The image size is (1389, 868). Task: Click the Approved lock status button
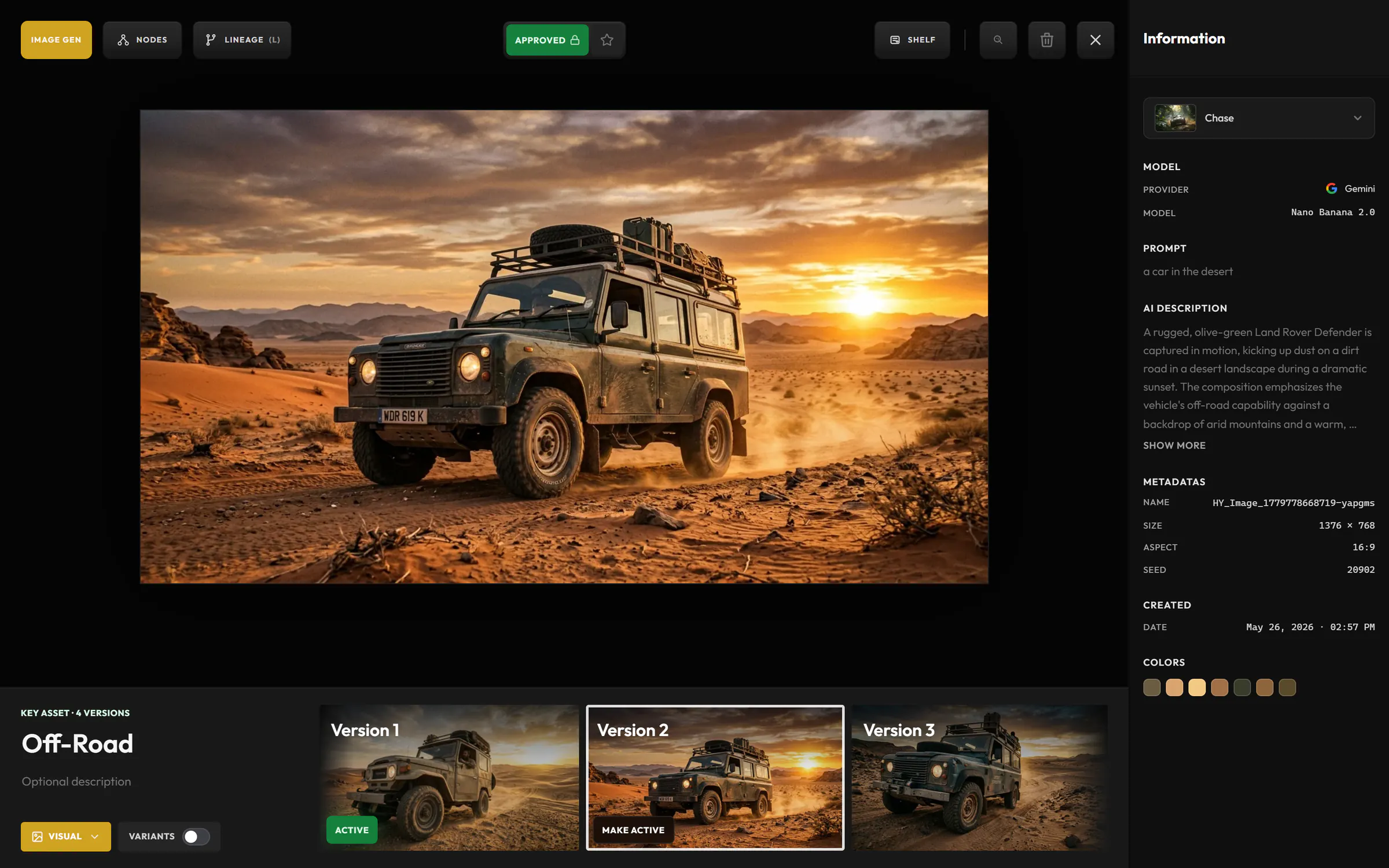pos(547,40)
